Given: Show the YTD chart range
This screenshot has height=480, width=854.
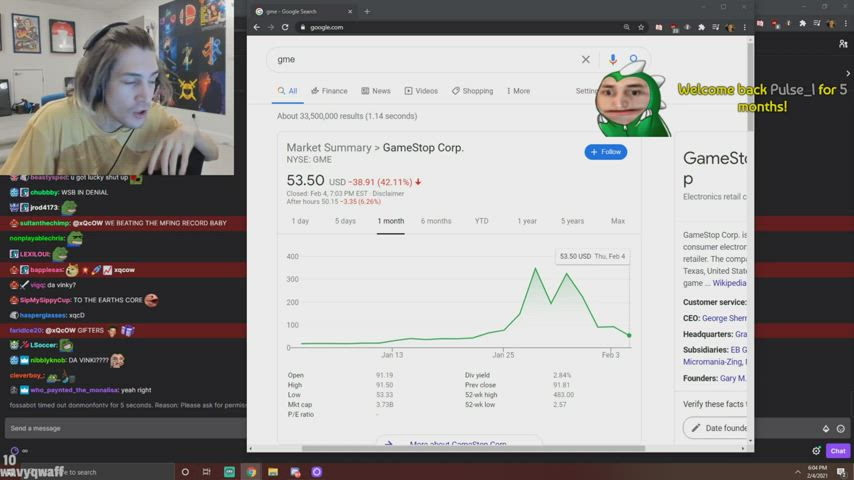Looking at the screenshot, I should 481,221.
